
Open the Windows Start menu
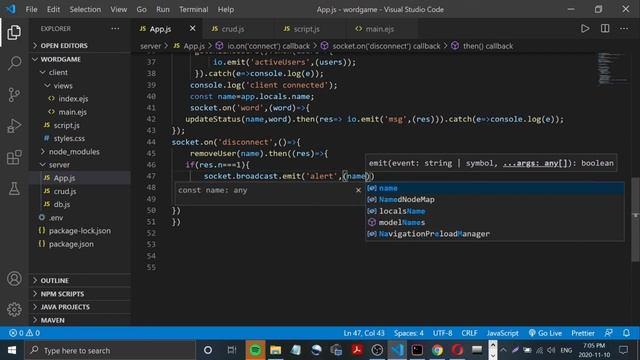click(x=12, y=350)
